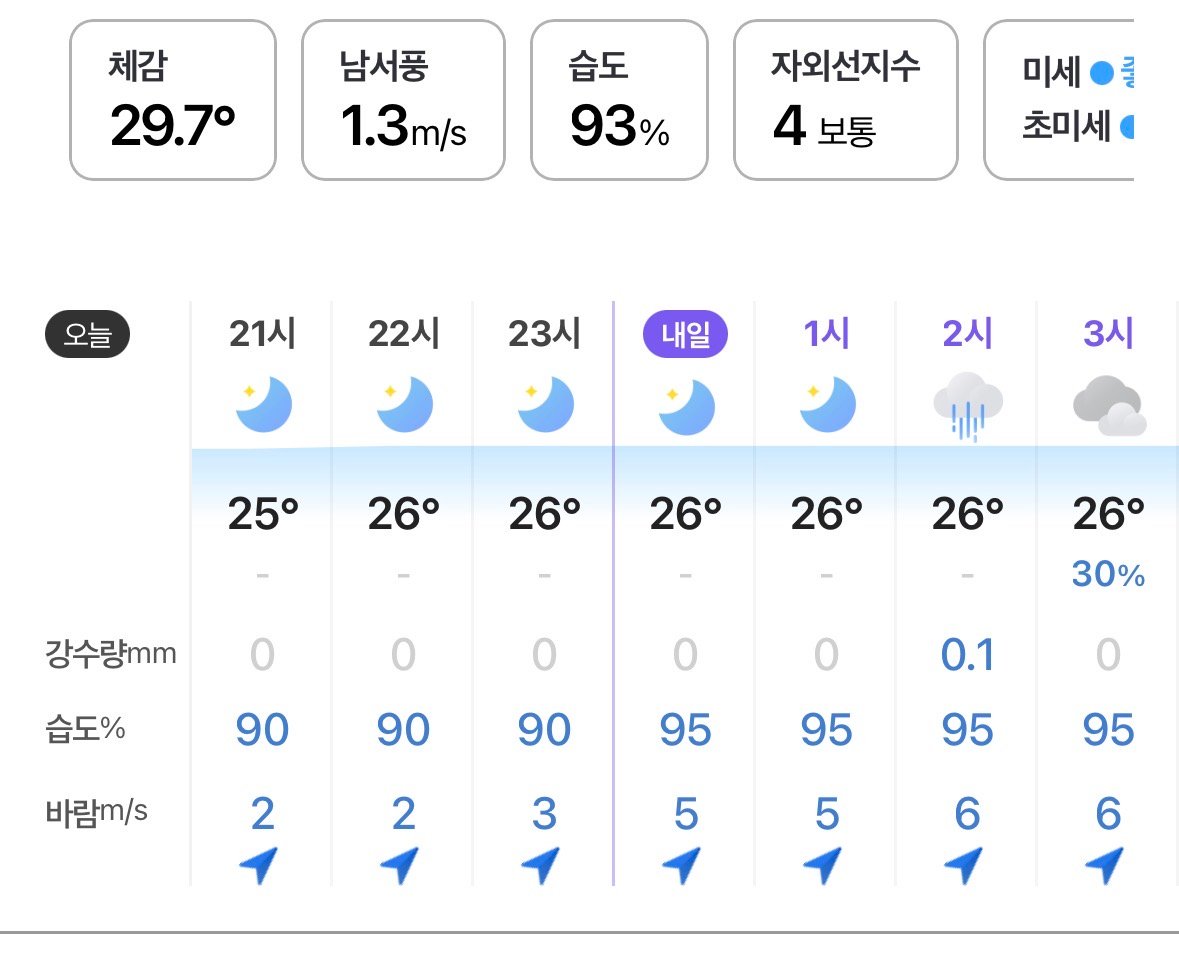Select the purple 내일 day badge
The width and height of the screenshot is (1179, 964).
pyautogui.click(x=686, y=334)
